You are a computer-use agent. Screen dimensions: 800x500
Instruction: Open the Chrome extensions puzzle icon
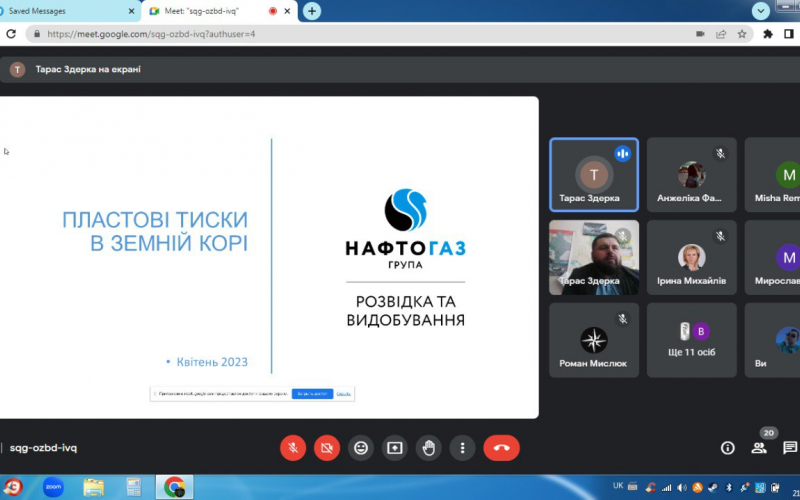click(767, 34)
